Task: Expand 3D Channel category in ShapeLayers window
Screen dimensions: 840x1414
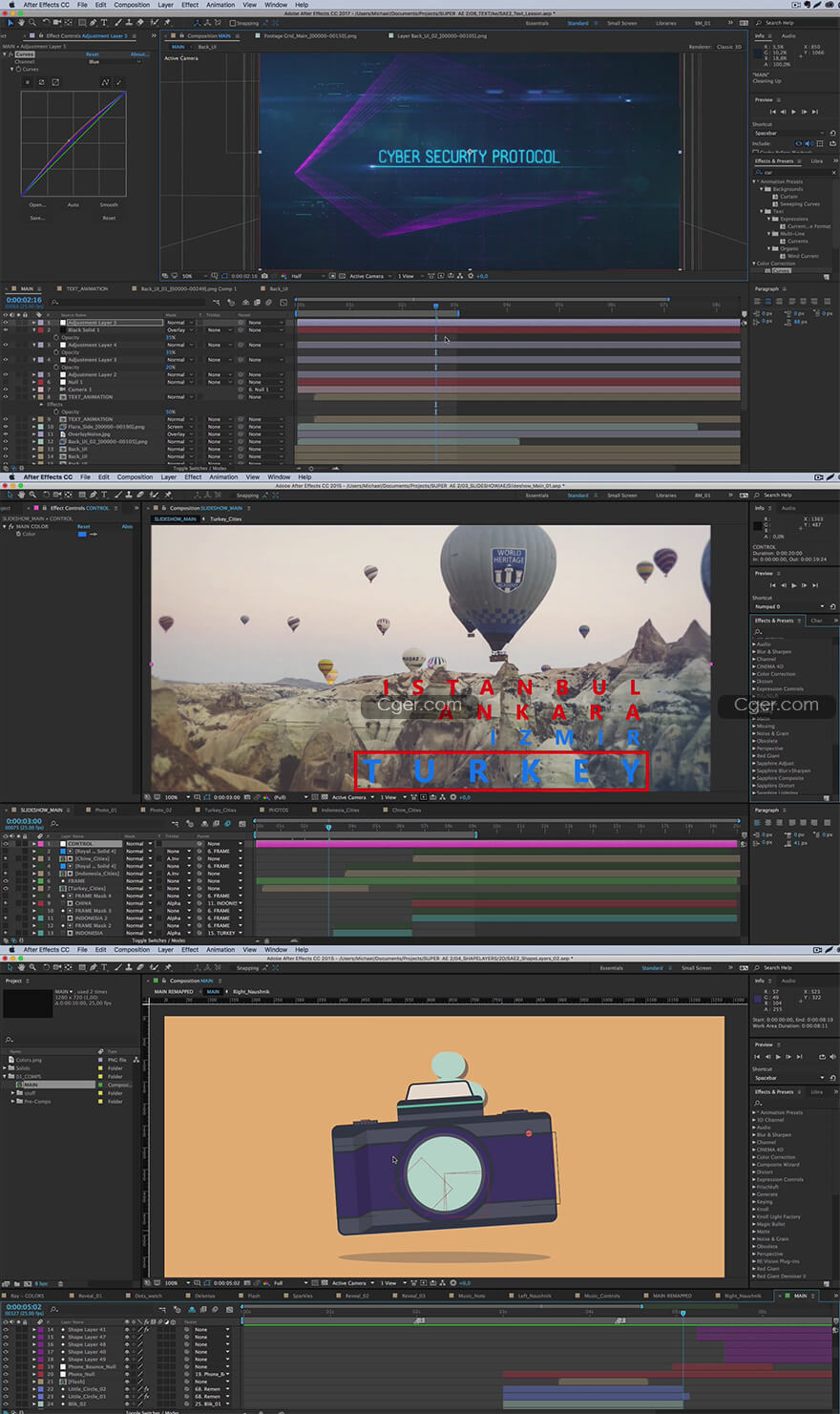Action: coord(754,1120)
